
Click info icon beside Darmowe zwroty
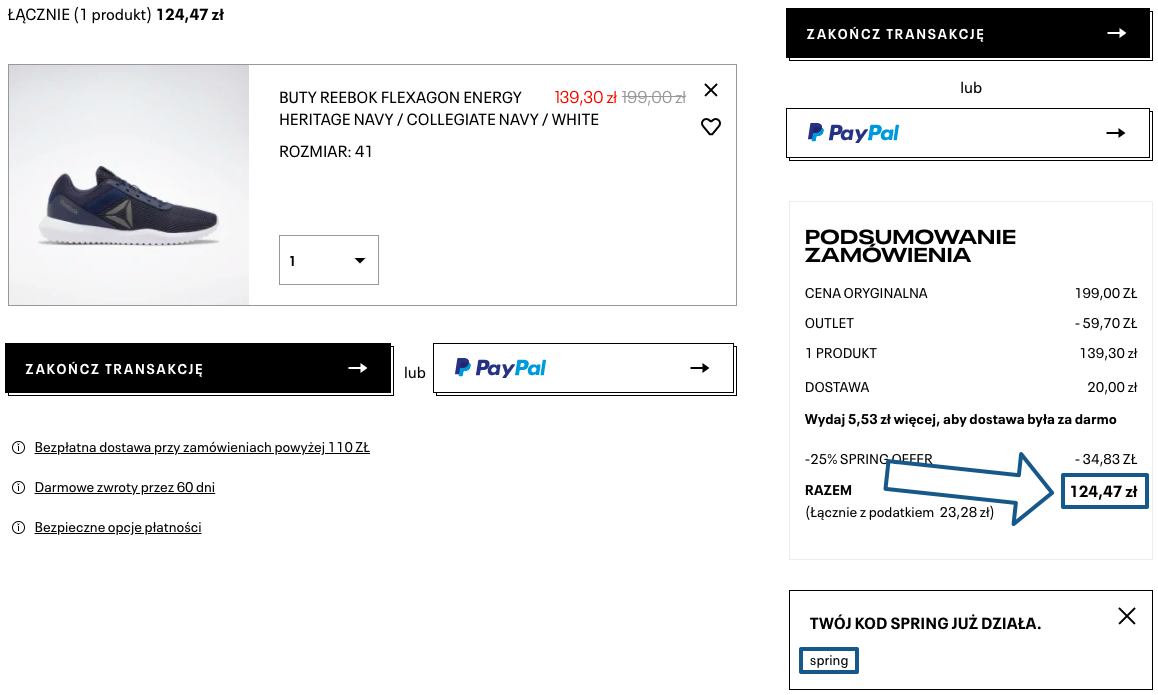[x=18, y=488]
